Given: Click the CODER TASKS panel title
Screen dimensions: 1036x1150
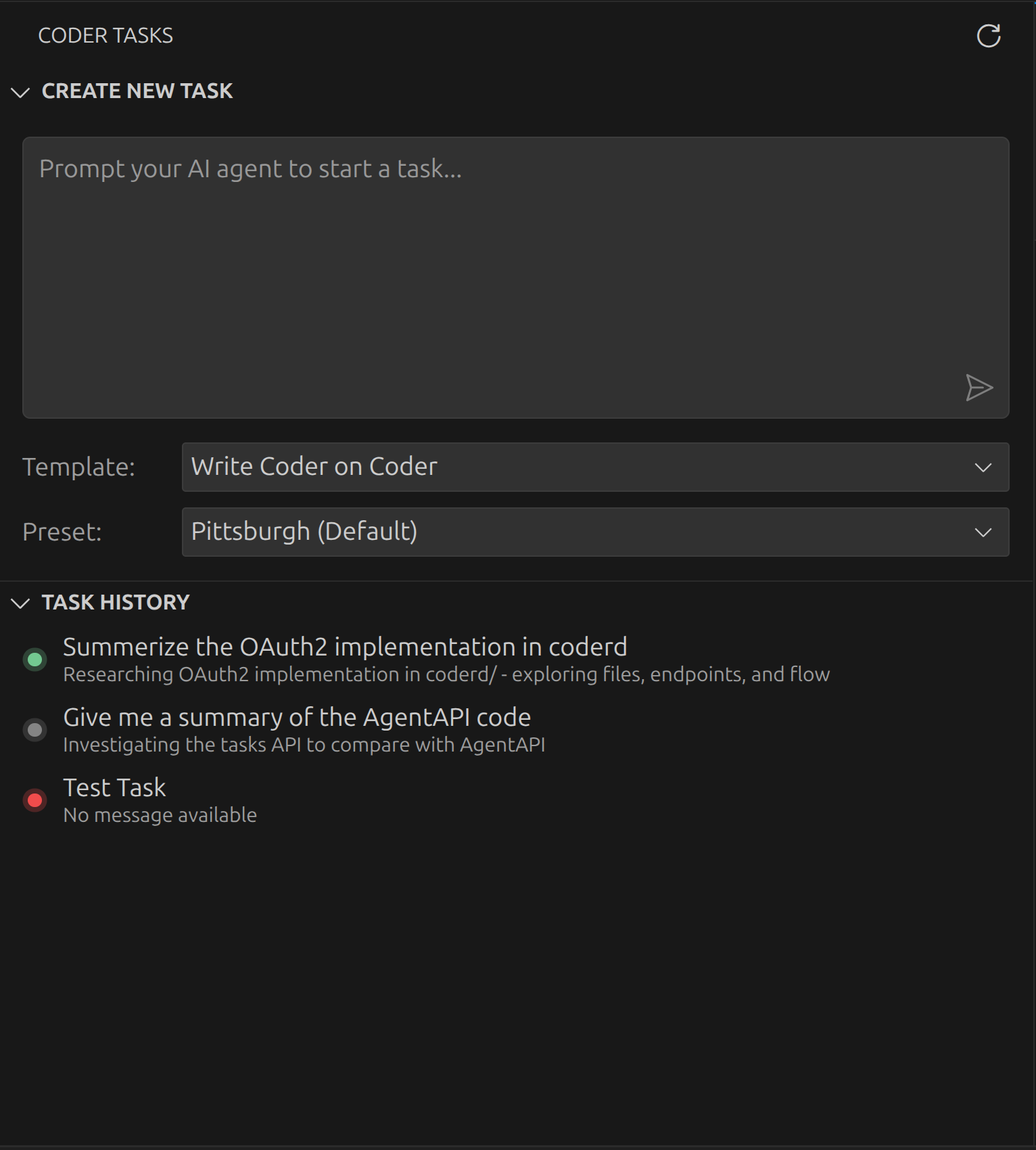Looking at the screenshot, I should (x=106, y=35).
